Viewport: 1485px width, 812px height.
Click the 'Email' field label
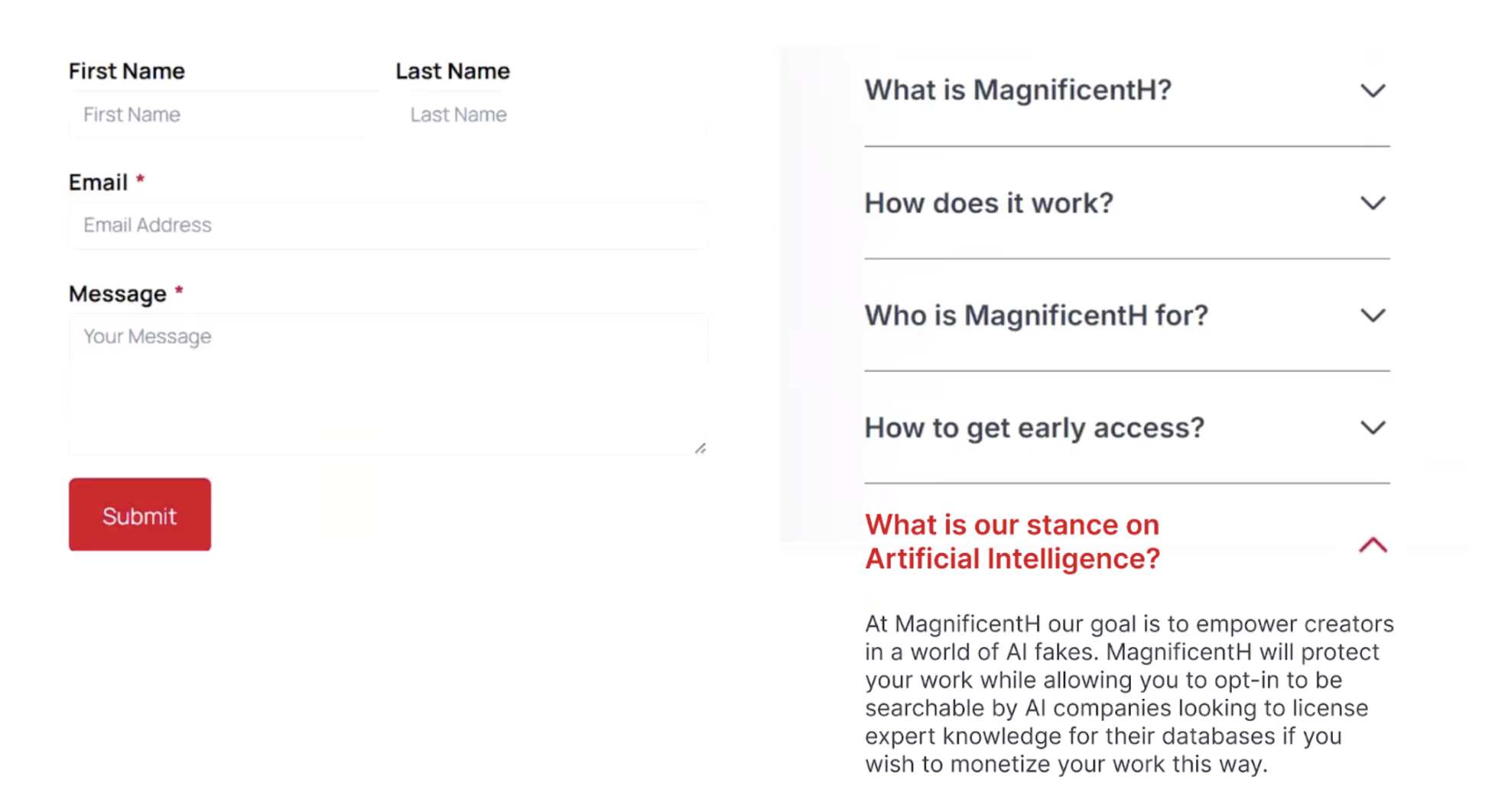tap(98, 183)
